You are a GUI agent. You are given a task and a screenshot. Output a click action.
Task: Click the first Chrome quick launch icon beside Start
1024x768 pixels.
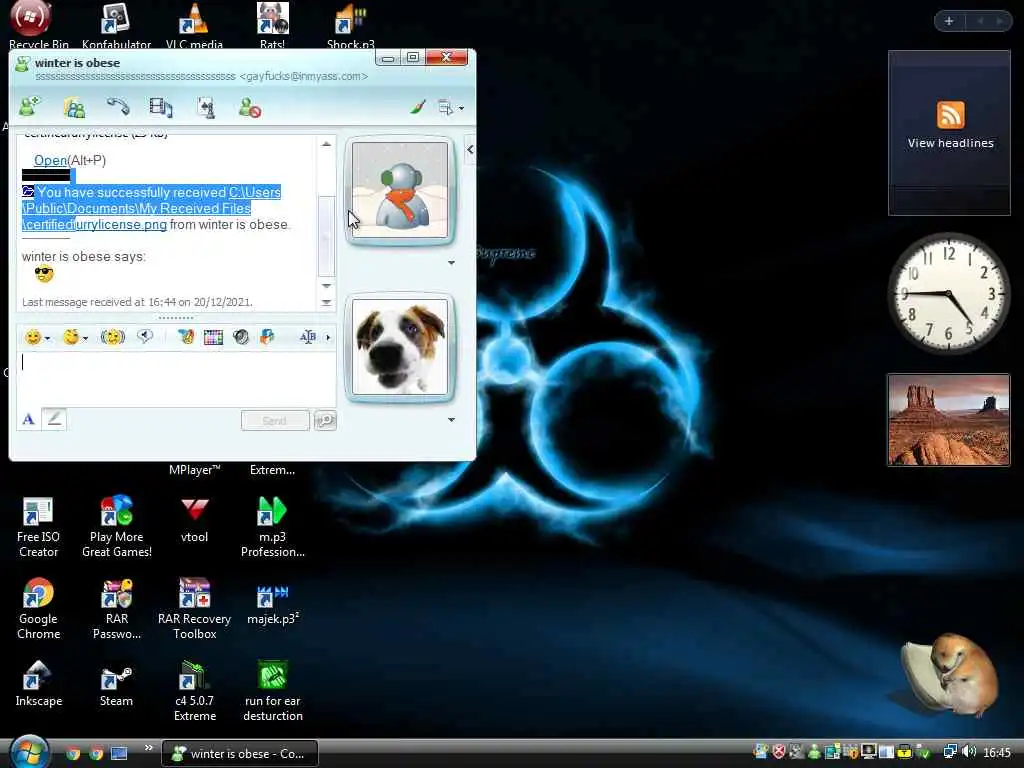coord(73,754)
